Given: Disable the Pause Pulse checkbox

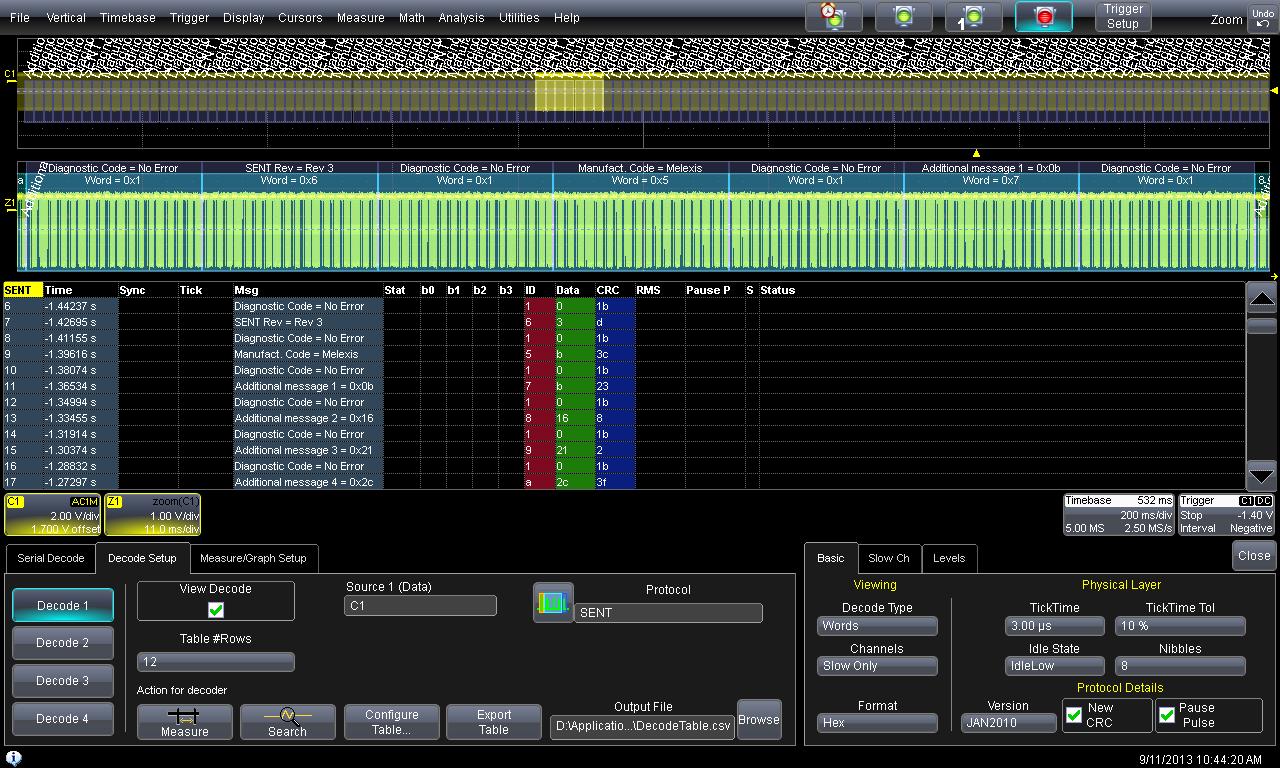Looking at the screenshot, I should click(1167, 715).
